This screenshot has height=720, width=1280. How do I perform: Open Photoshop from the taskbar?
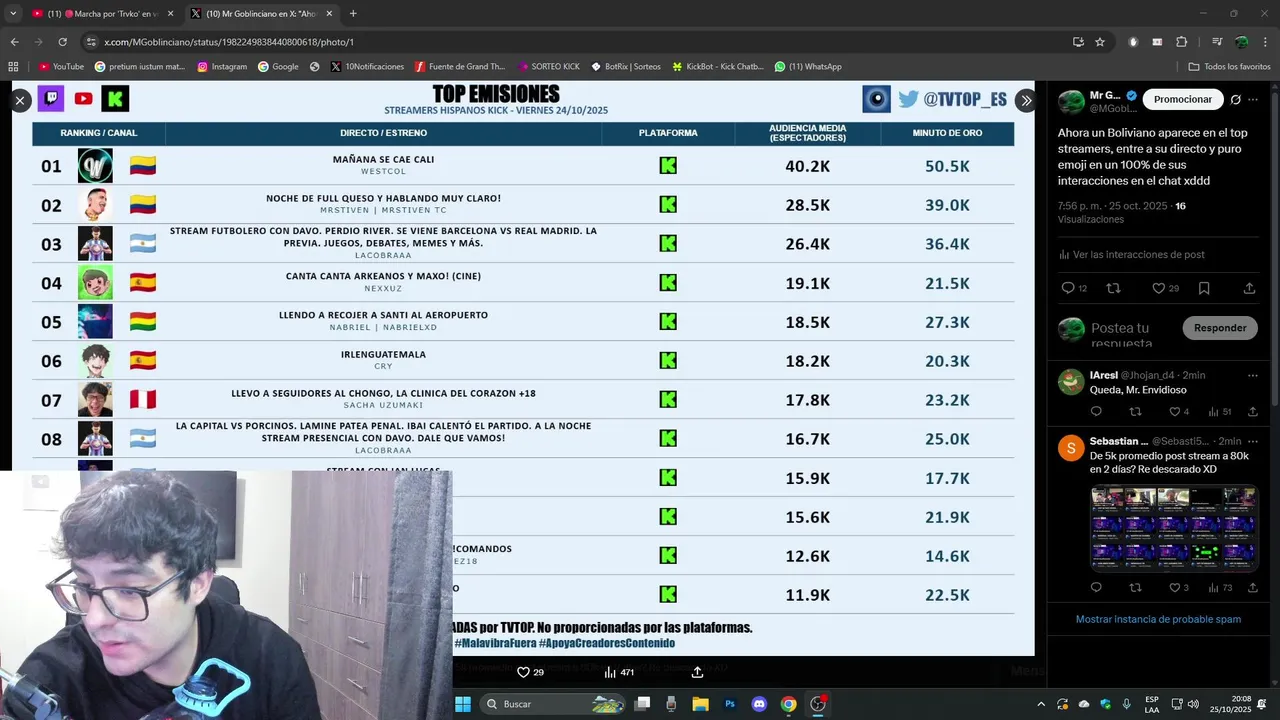pos(730,704)
